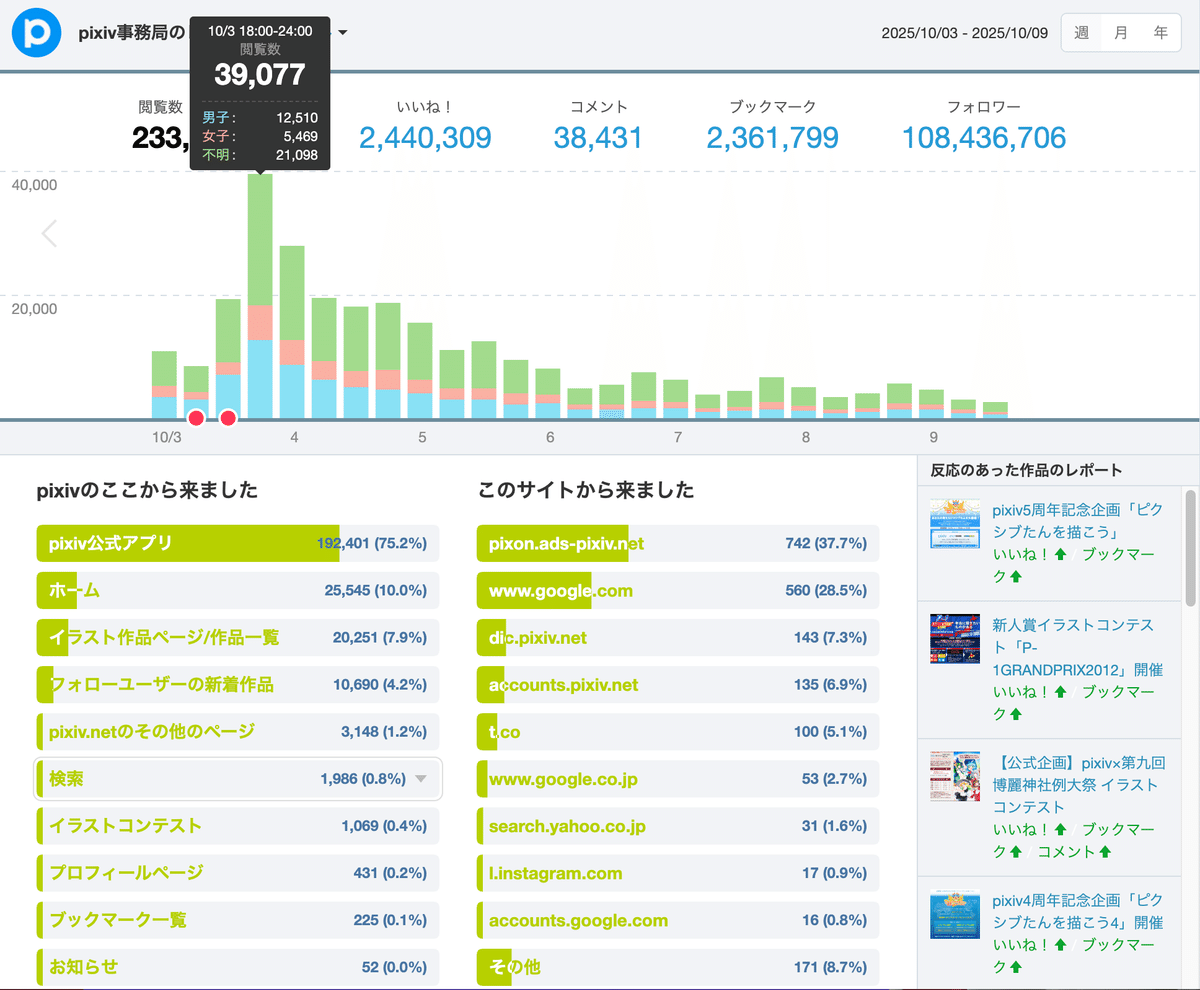Click the pixiv5周年記念企画 thumbnail

click(955, 524)
